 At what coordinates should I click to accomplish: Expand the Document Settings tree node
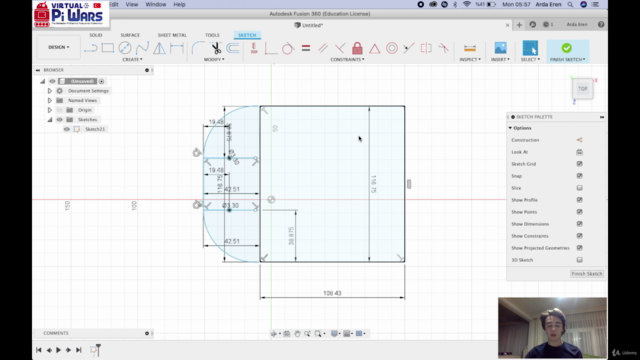coord(50,91)
